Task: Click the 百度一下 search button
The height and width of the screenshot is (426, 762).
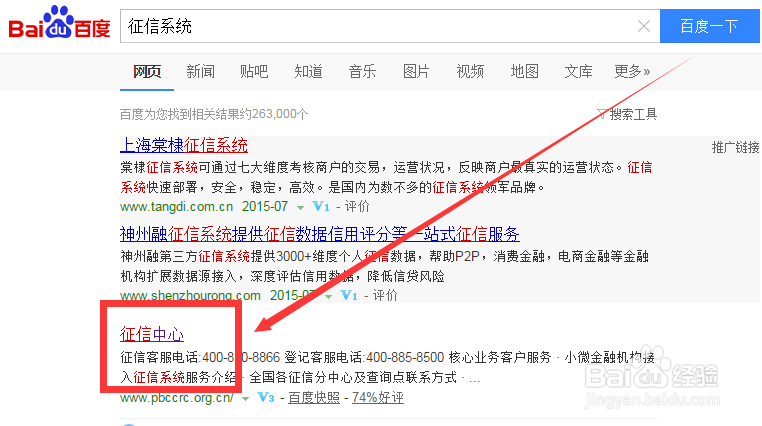Action: point(710,26)
